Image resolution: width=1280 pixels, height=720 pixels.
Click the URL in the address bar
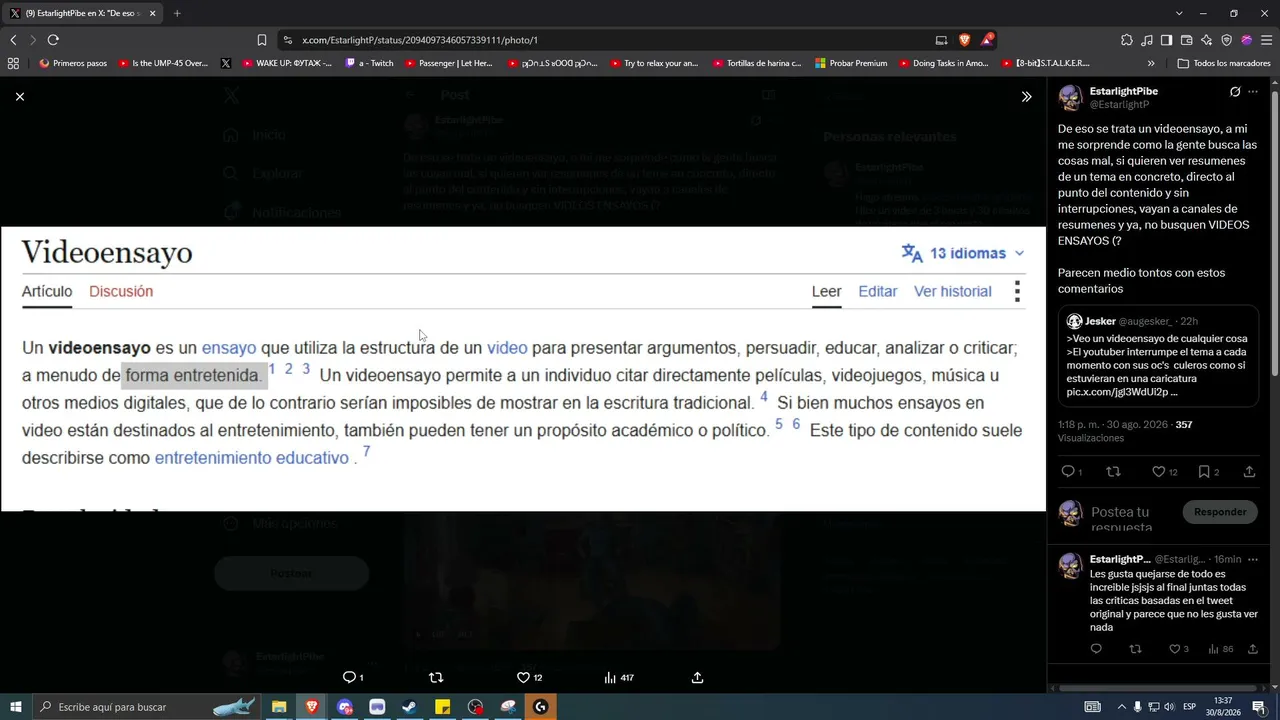click(x=420, y=40)
